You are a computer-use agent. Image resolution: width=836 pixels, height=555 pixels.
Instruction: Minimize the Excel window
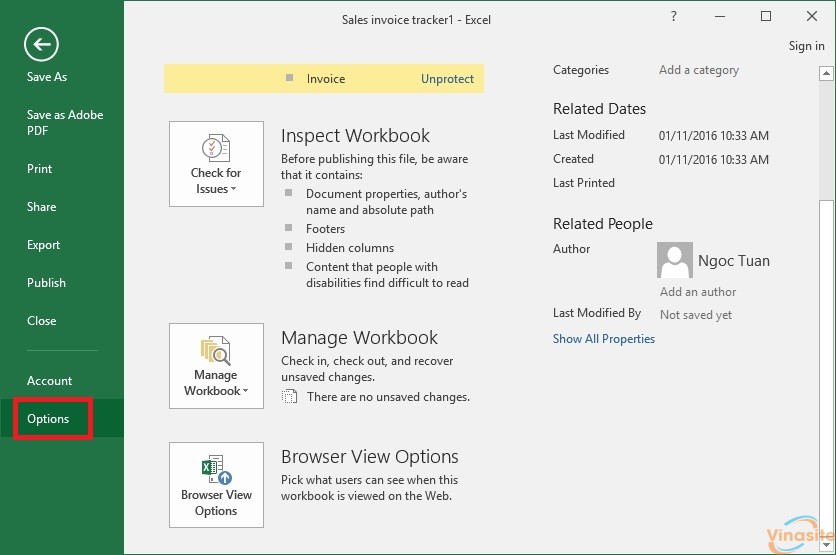pos(720,17)
